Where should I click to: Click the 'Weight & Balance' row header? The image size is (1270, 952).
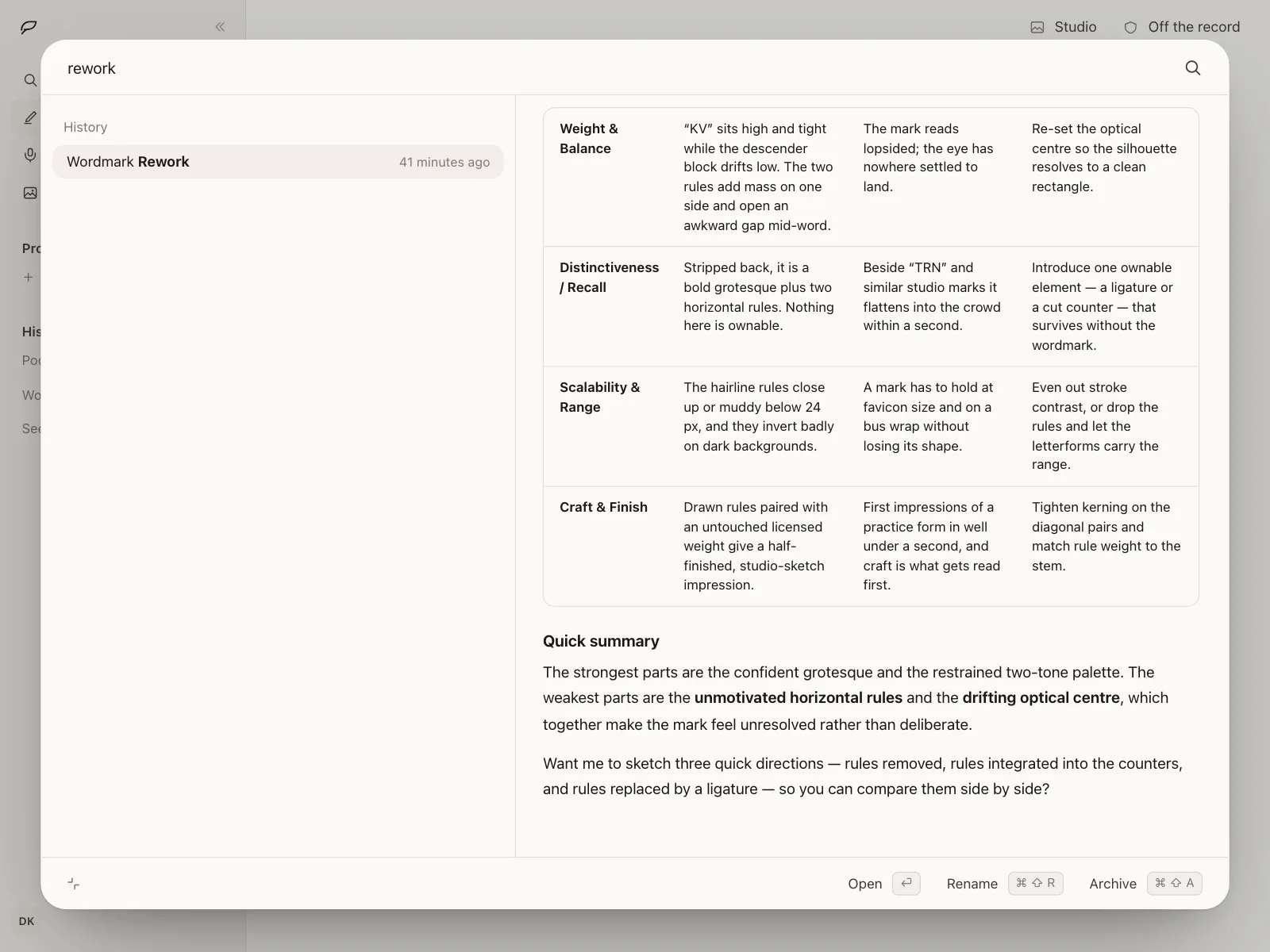tap(589, 138)
